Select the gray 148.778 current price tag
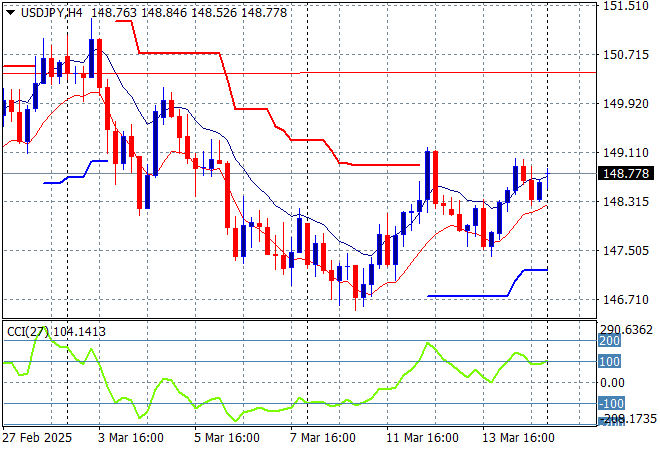Screen dimensions: 660x450 [627, 174]
